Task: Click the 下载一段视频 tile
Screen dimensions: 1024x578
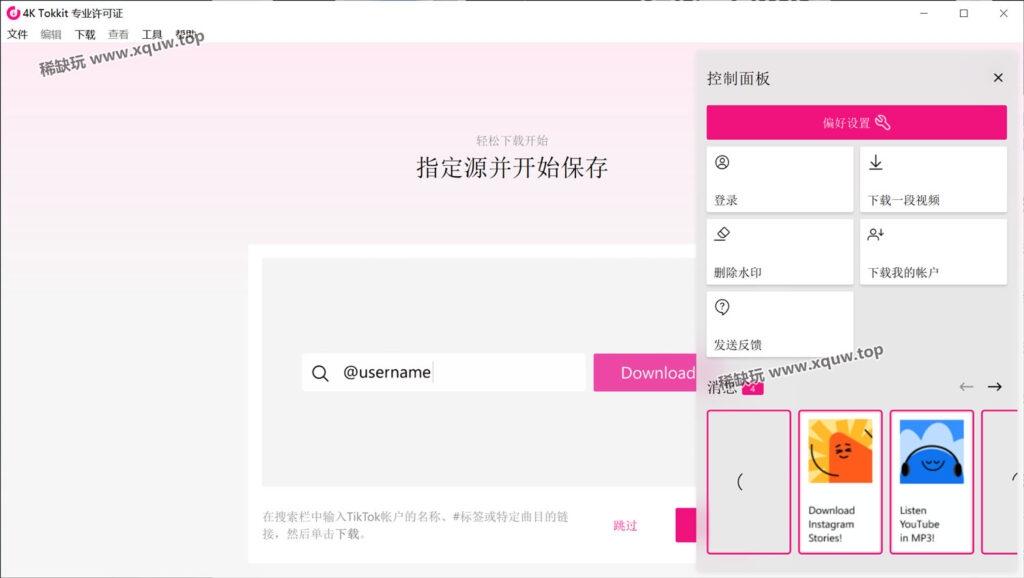Action: (933, 179)
